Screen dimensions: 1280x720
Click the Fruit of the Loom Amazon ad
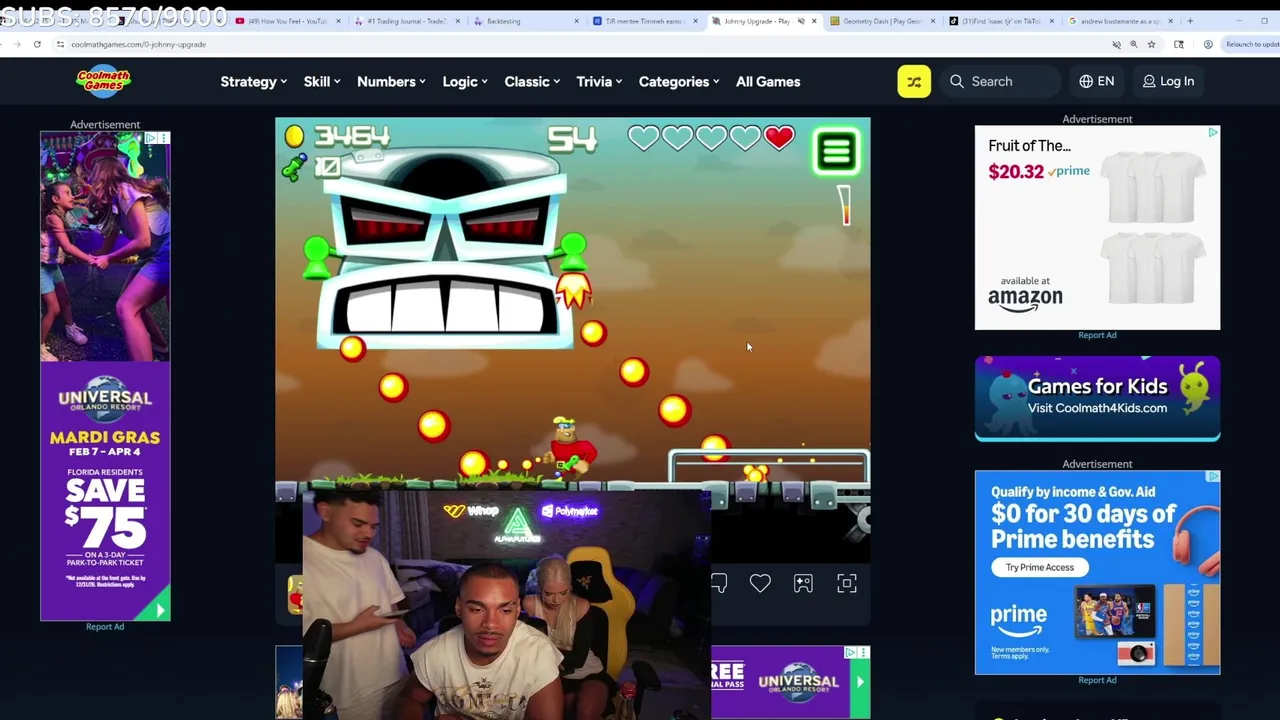1097,227
